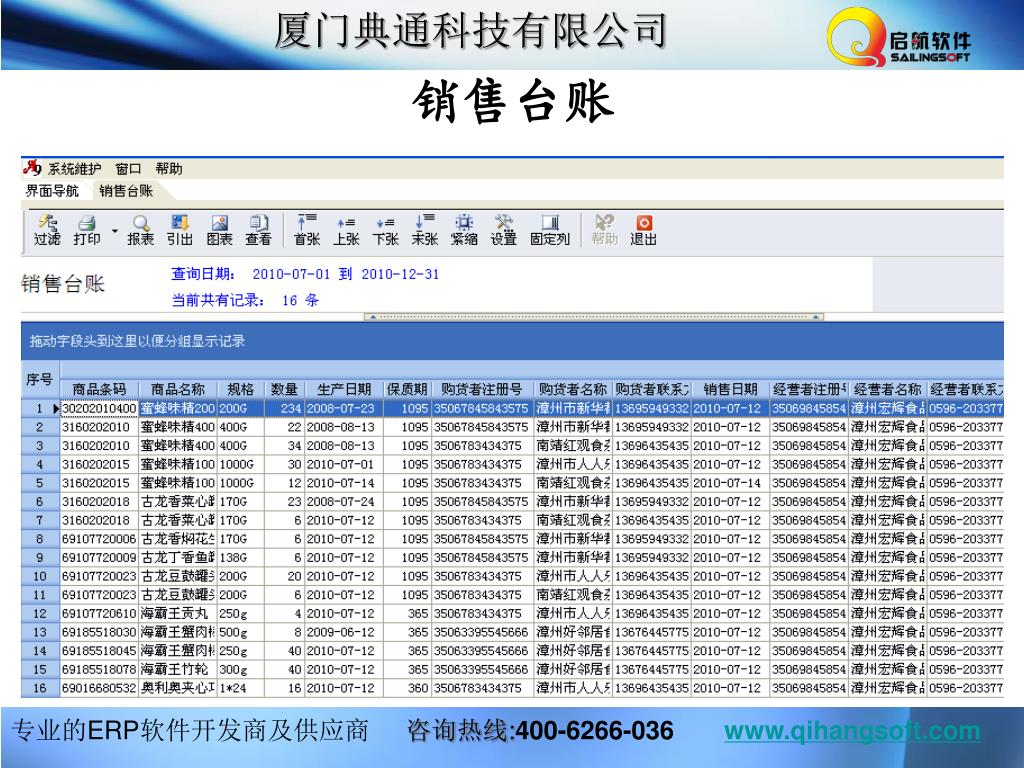Image resolution: width=1024 pixels, height=768 pixels.
Task: Open the dropdown arrow beside 打印
Action: [114, 231]
